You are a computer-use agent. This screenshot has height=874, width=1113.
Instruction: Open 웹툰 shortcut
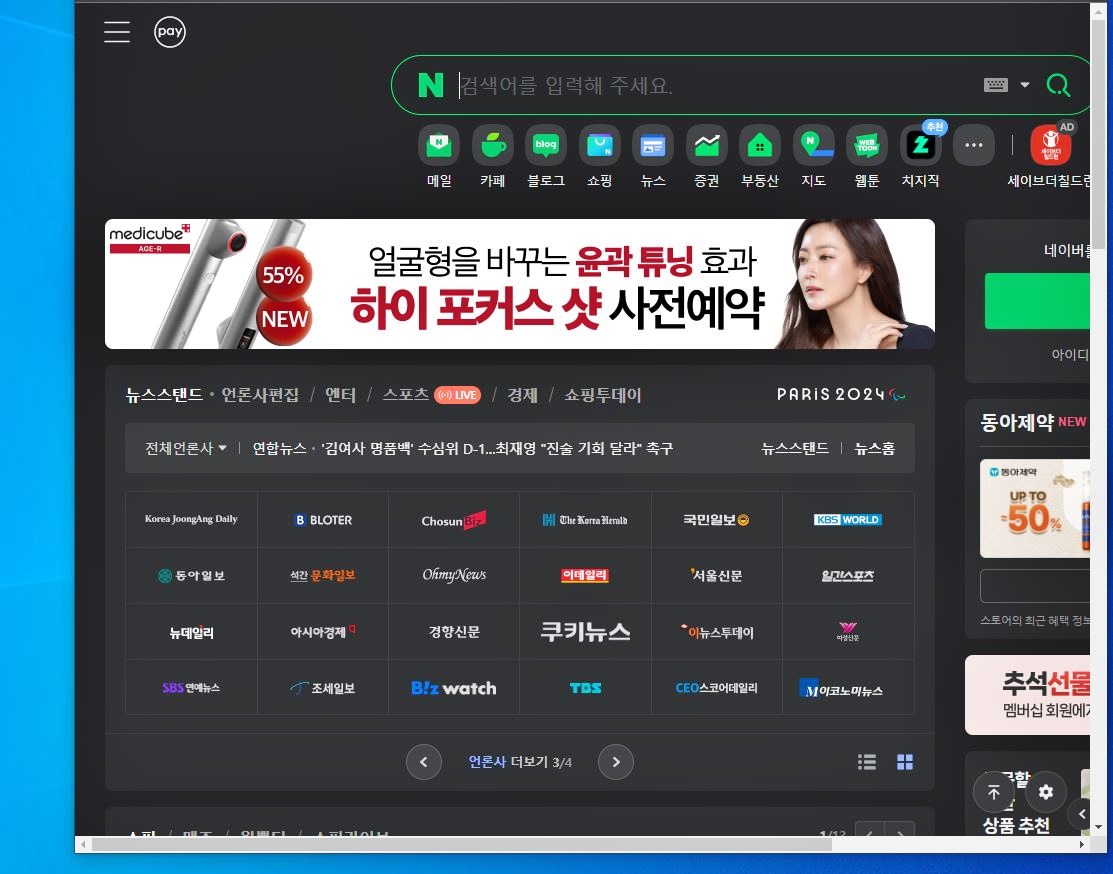pyautogui.click(x=867, y=156)
